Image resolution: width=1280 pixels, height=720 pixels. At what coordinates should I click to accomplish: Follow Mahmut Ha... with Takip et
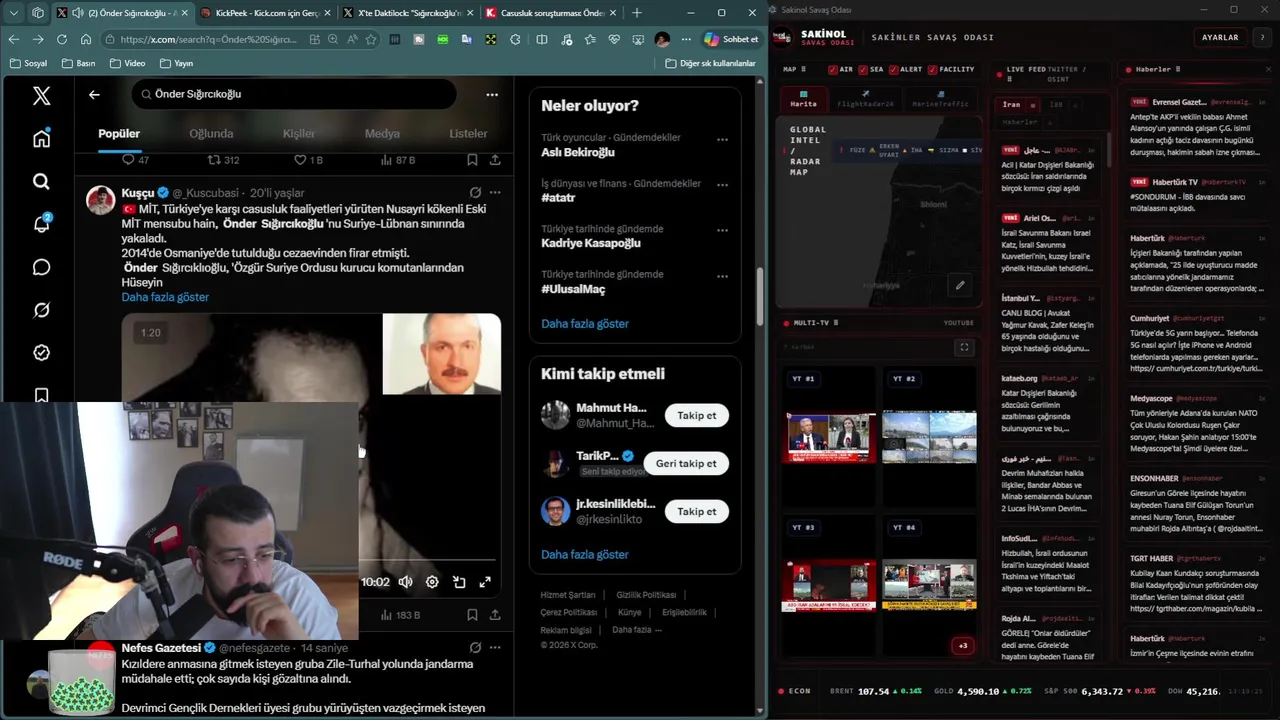click(697, 416)
